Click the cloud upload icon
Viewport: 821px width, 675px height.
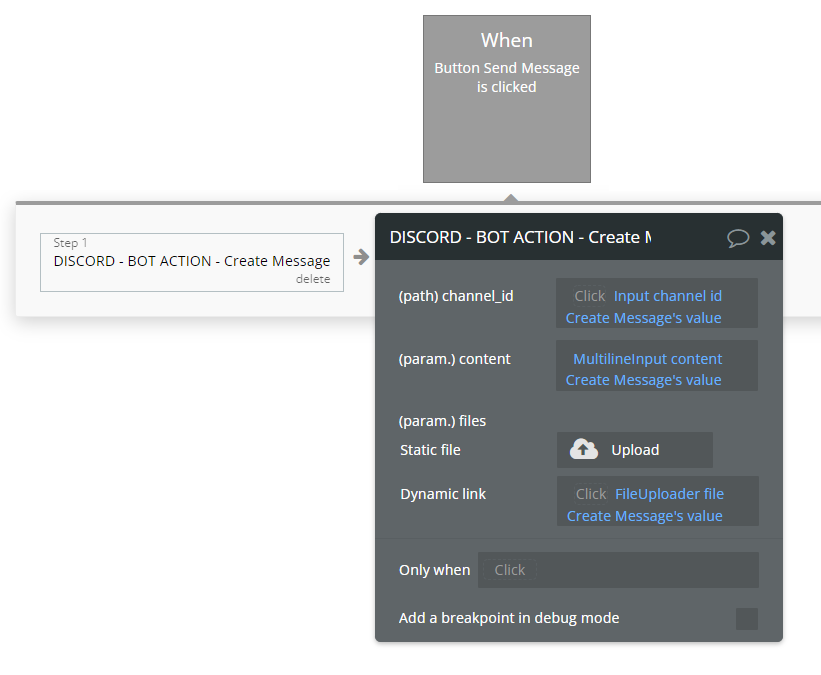(584, 449)
